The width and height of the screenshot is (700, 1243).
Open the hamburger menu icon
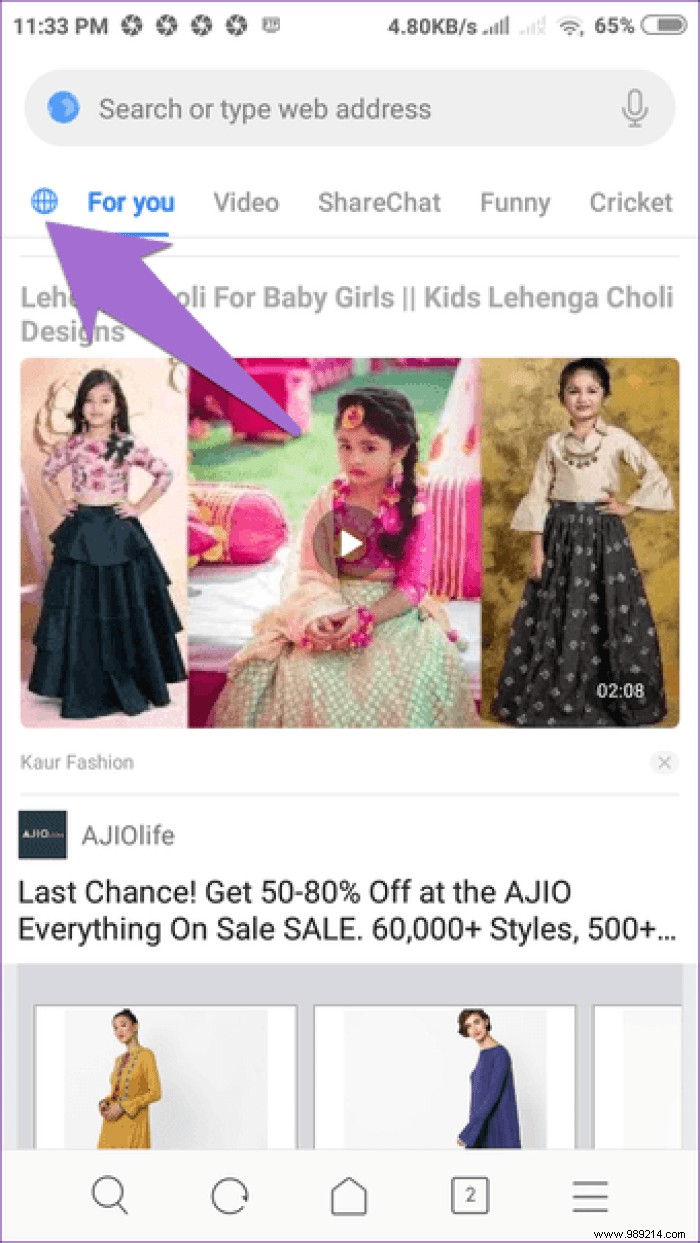pyautogui.click(x=590, y=1195)
